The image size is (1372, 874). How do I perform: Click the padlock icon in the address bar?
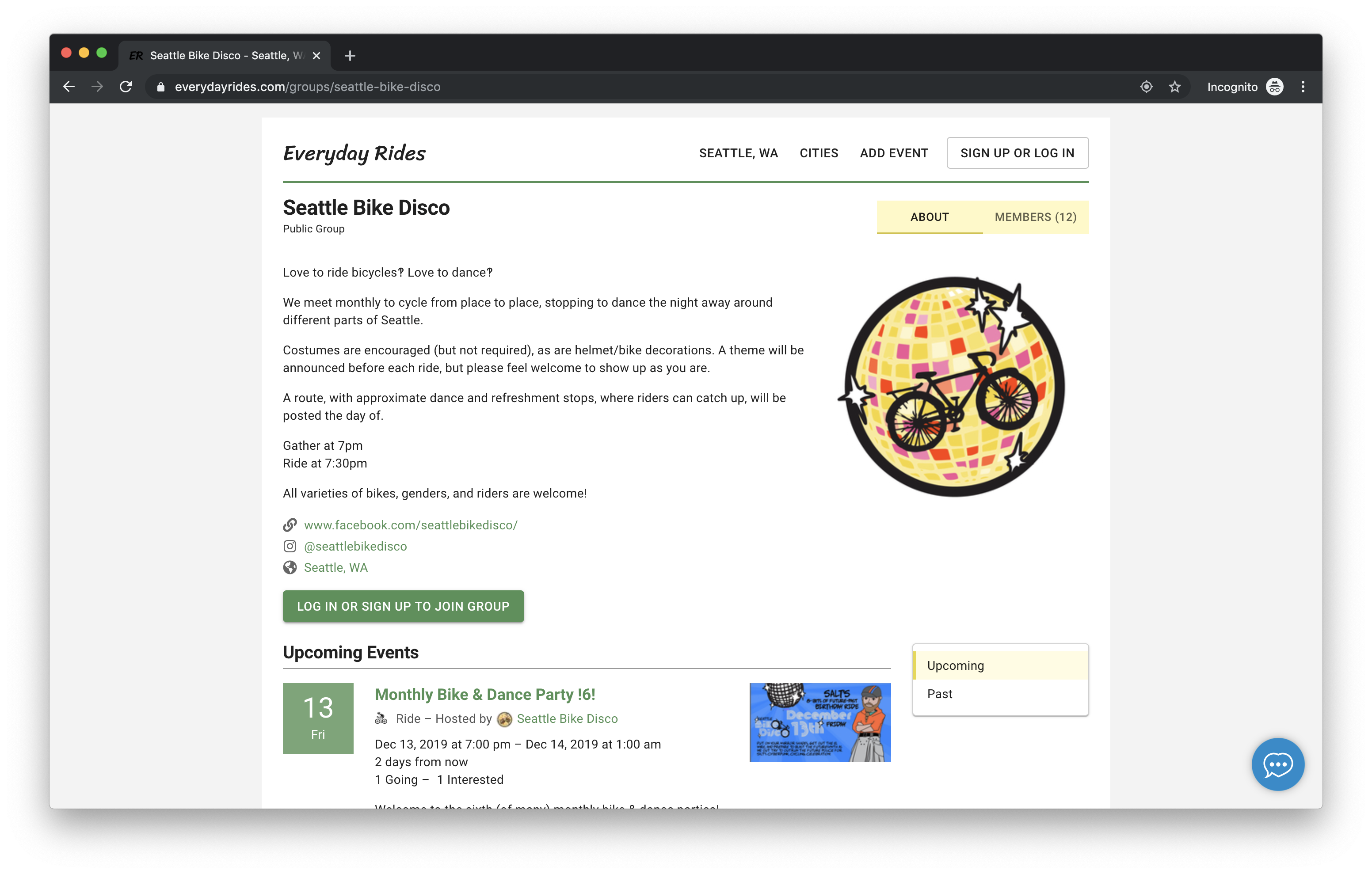(161, 87)
